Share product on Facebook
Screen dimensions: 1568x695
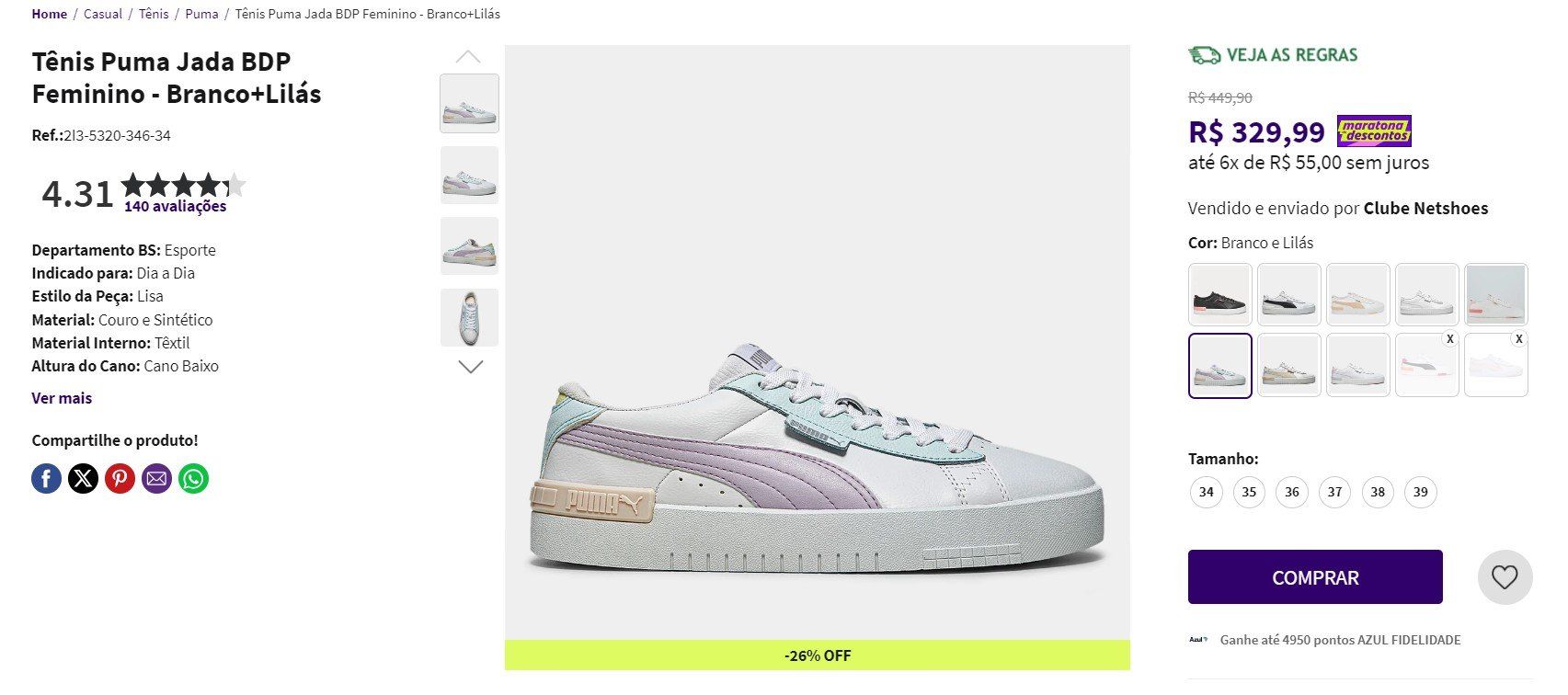pyautogui.click(x=47, y=478)
